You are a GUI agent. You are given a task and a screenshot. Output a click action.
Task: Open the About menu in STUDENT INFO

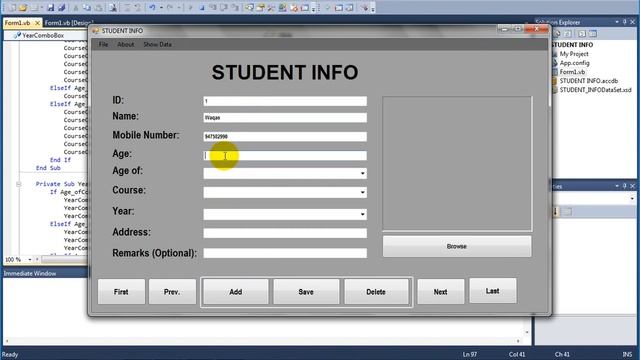(125, 44)
